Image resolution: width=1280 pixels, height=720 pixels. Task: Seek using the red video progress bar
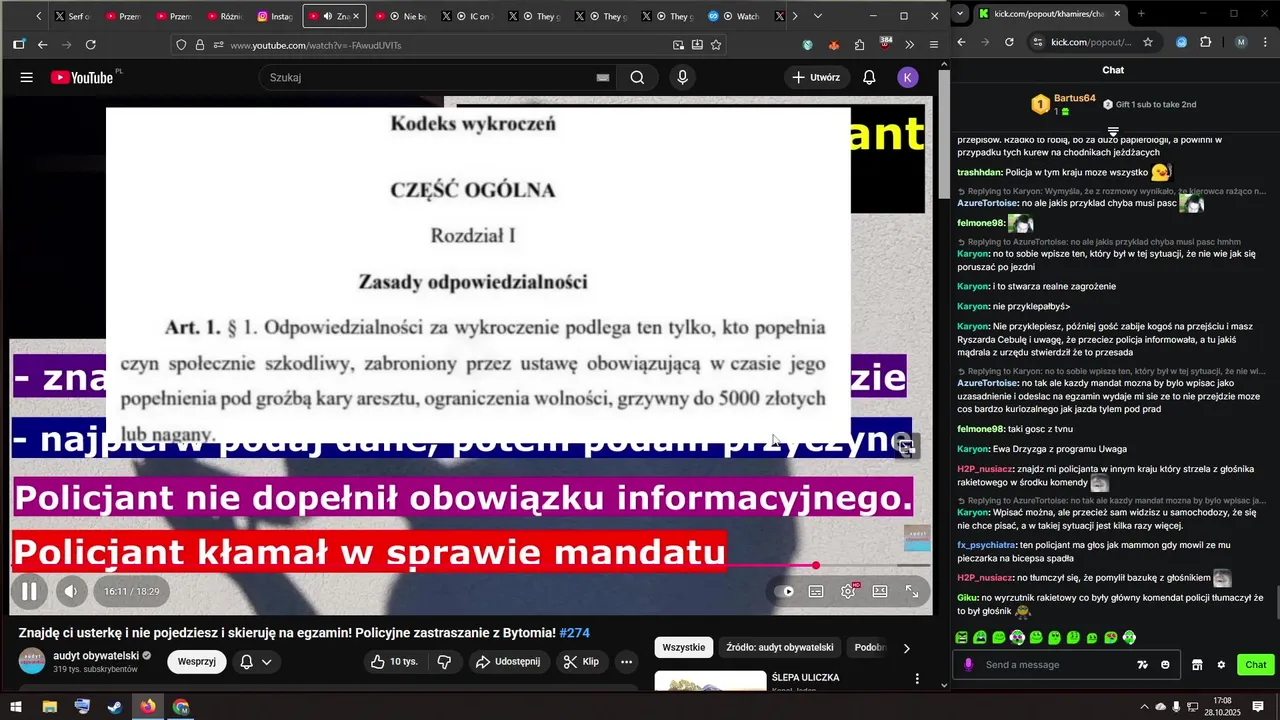click(470, 566)
